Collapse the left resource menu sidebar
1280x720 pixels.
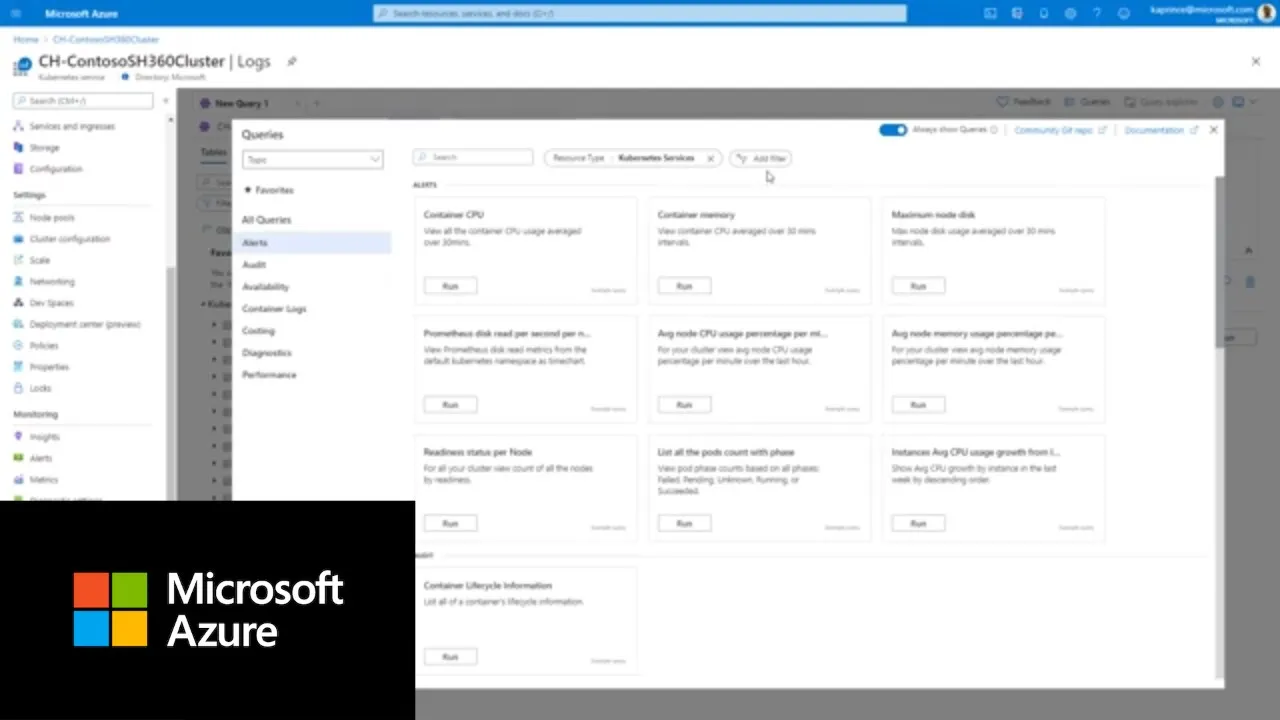166,101
